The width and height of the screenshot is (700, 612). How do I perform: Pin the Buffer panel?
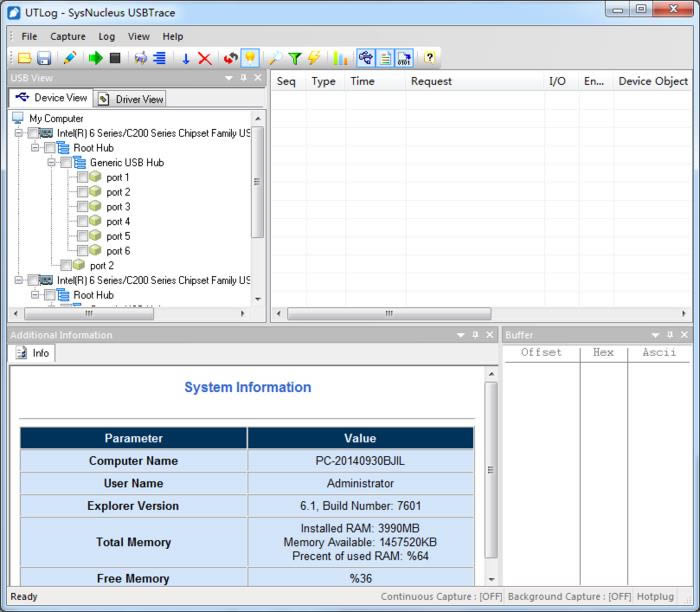click(670, 335)
